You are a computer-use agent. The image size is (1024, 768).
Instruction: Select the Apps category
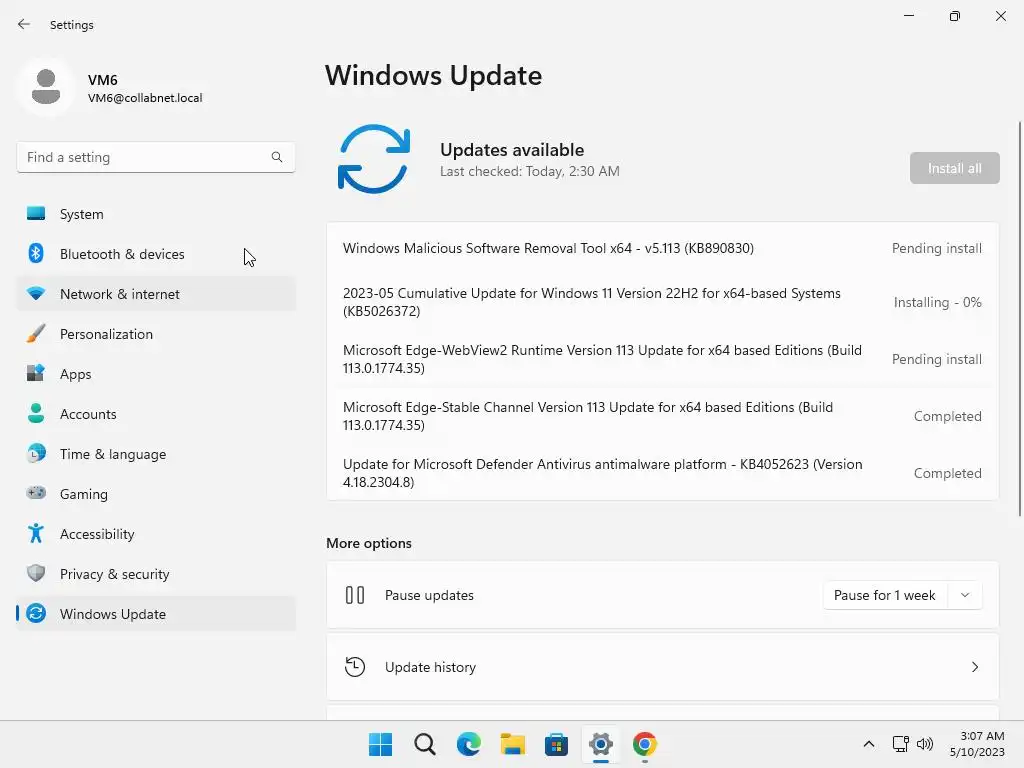click(156, 374)
